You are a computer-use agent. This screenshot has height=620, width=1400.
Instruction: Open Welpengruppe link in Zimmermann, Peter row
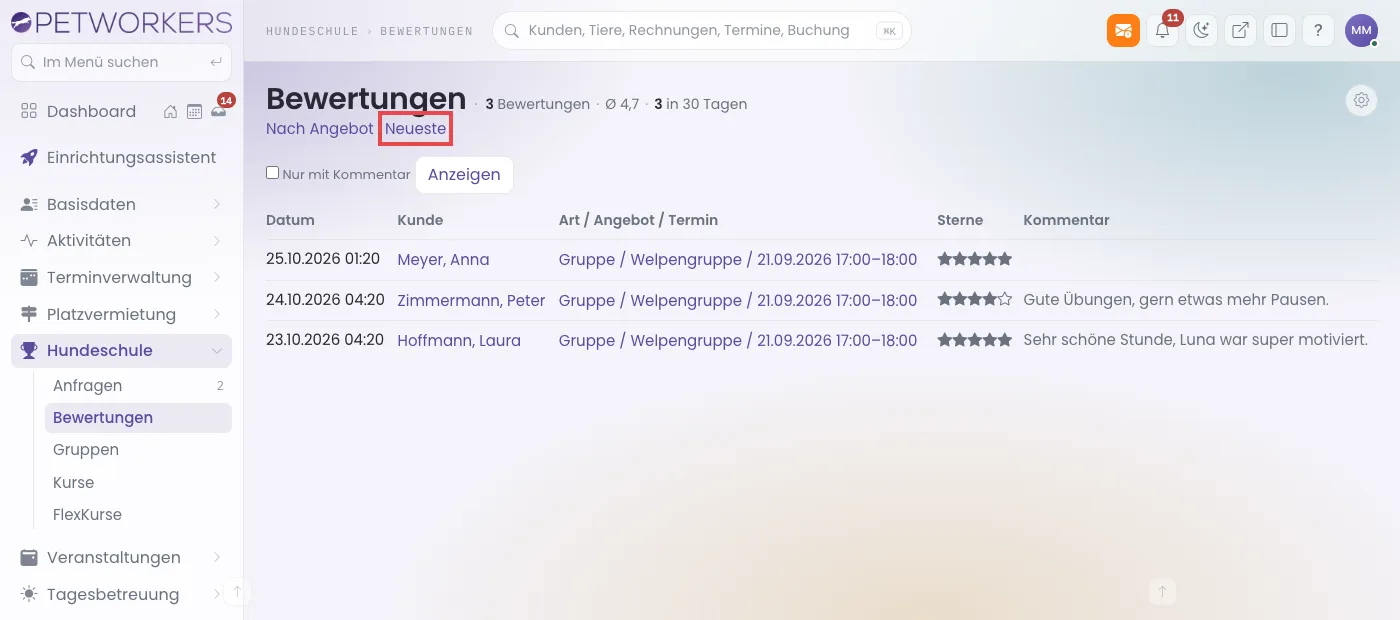pyautogui.click(x=738, y=300)
